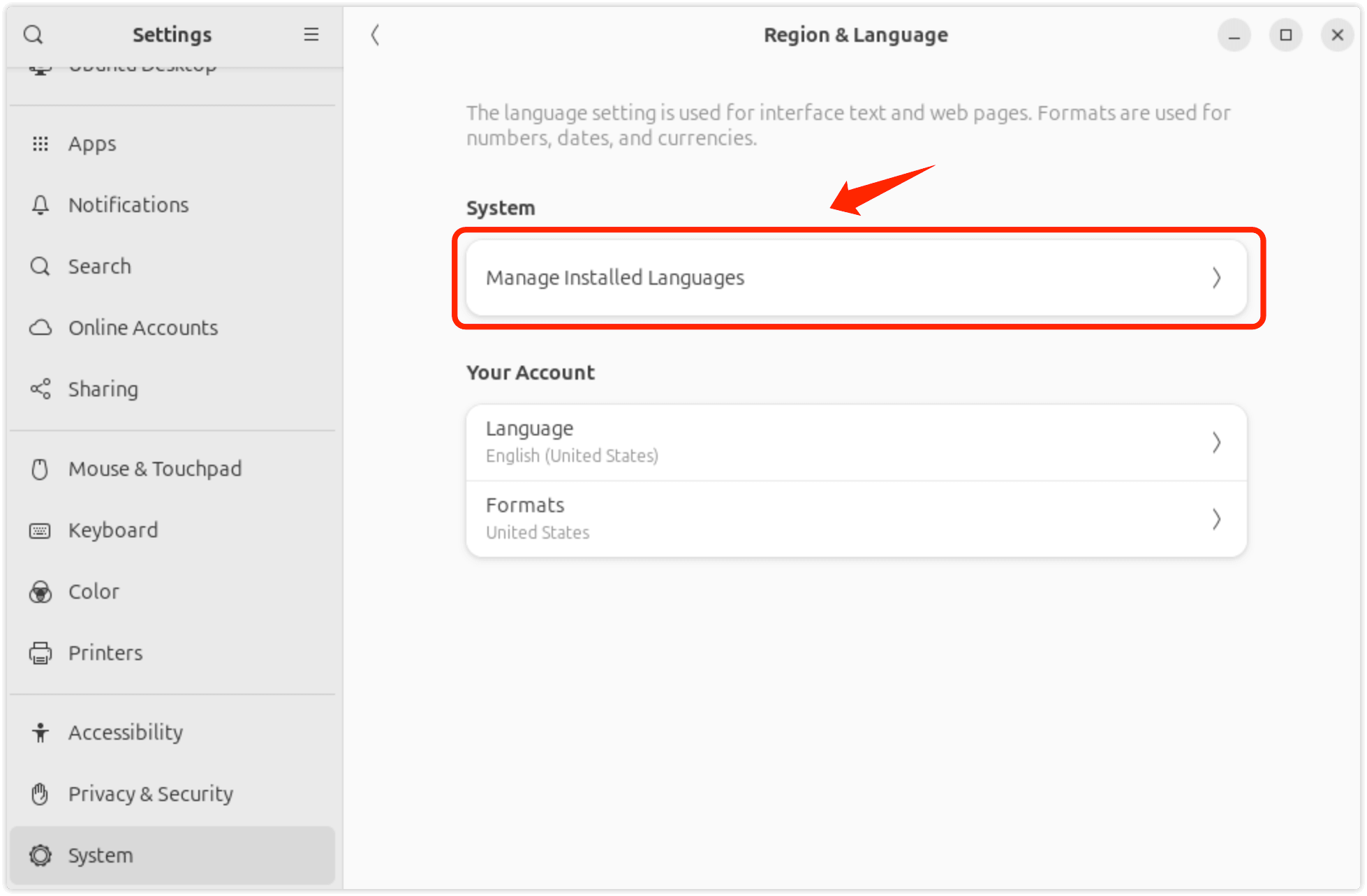Click the Color wheel icon in sidebar
The width and height of the screenshot is (1367, 896).
pos(40,592)
